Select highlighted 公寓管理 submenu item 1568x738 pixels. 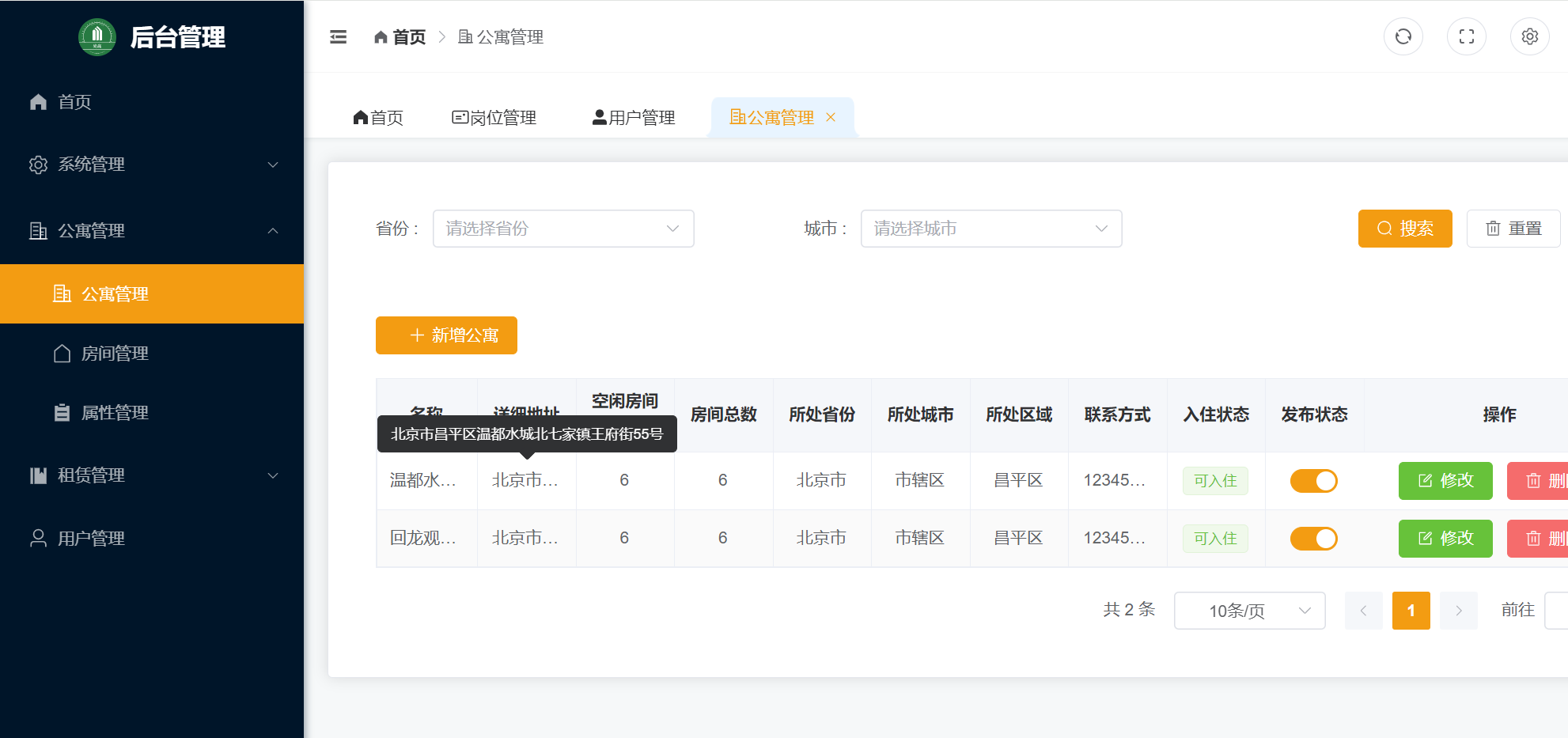click(x=152, y=293)
